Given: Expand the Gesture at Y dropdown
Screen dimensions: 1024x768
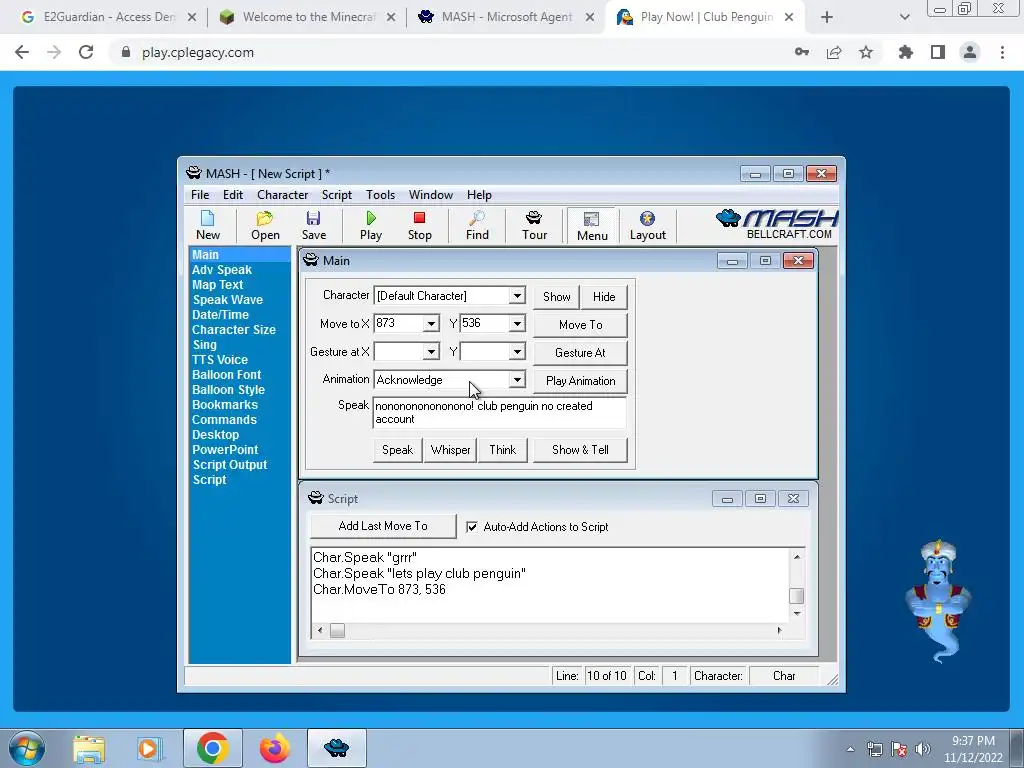Looking at the screenshot, I should coord(517,352).
